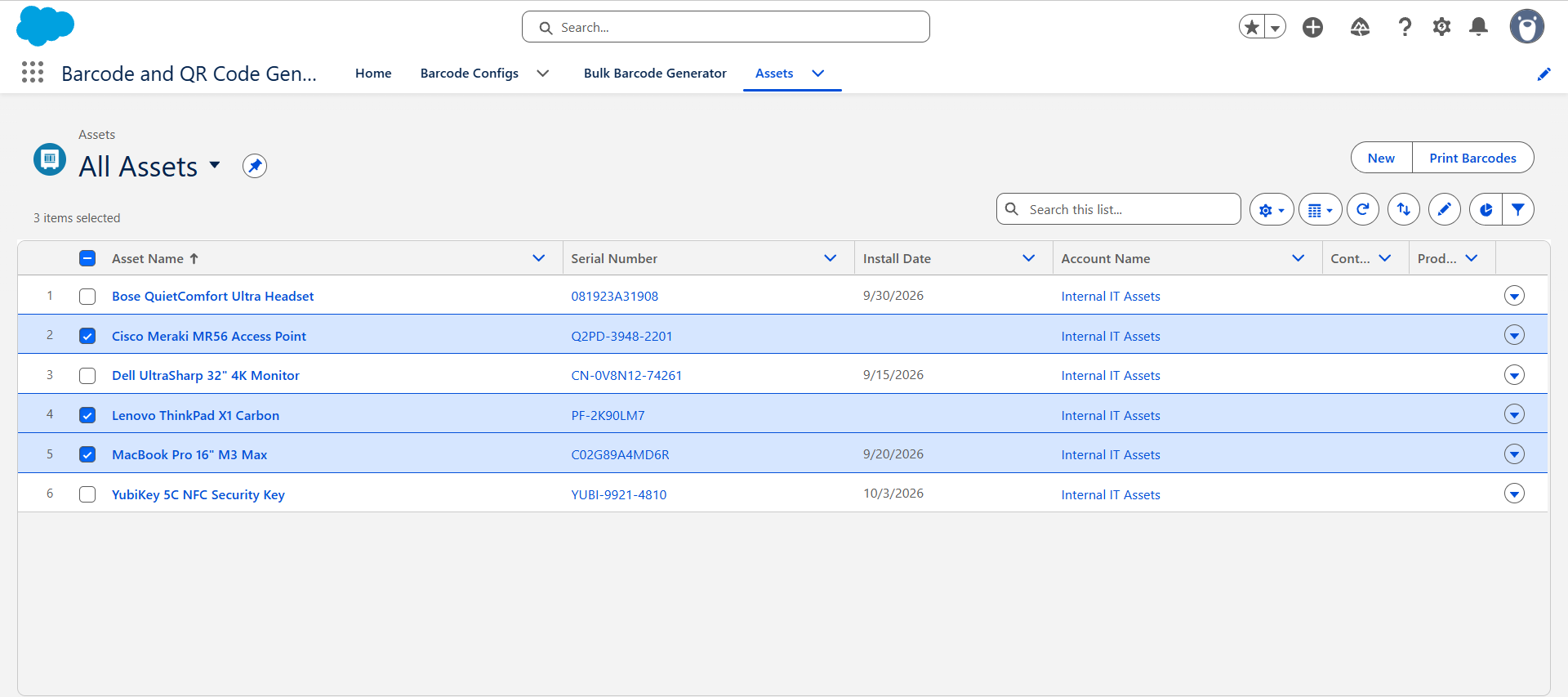Switch to the Barcode Configs tab

(470, 74)
